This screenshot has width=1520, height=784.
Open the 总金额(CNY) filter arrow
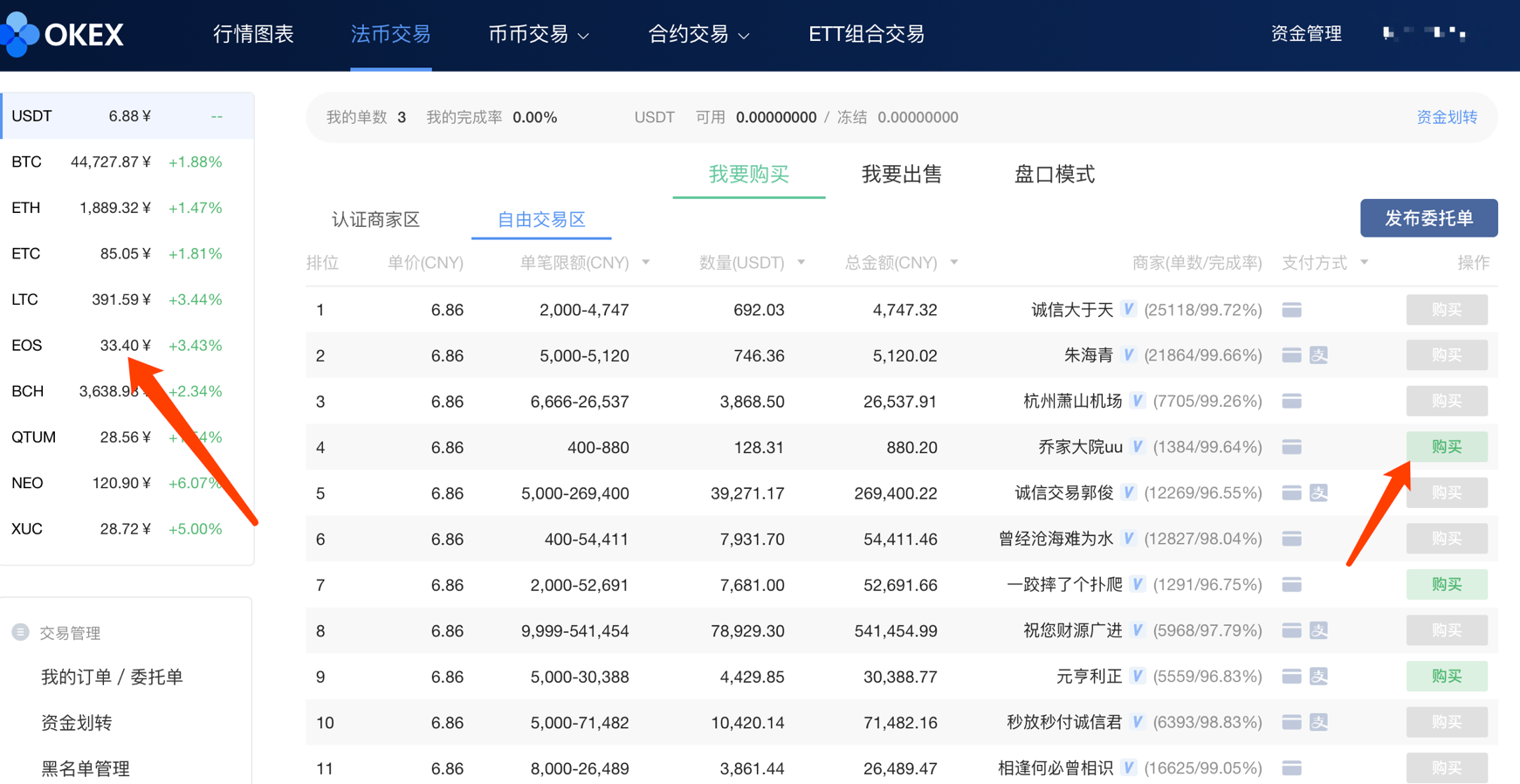[x=954, y=262]
